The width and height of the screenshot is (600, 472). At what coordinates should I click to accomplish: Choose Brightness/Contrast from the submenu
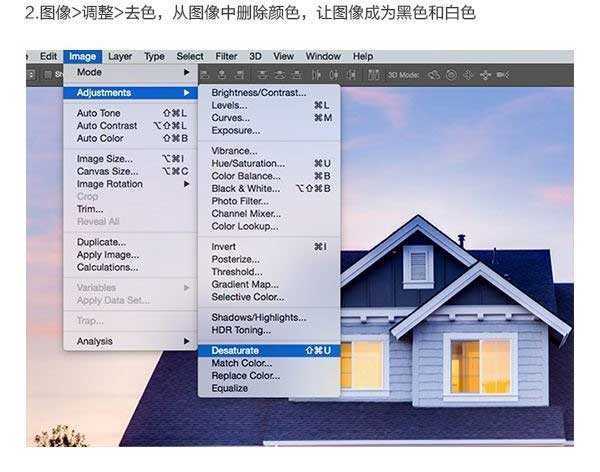(259, 92)
